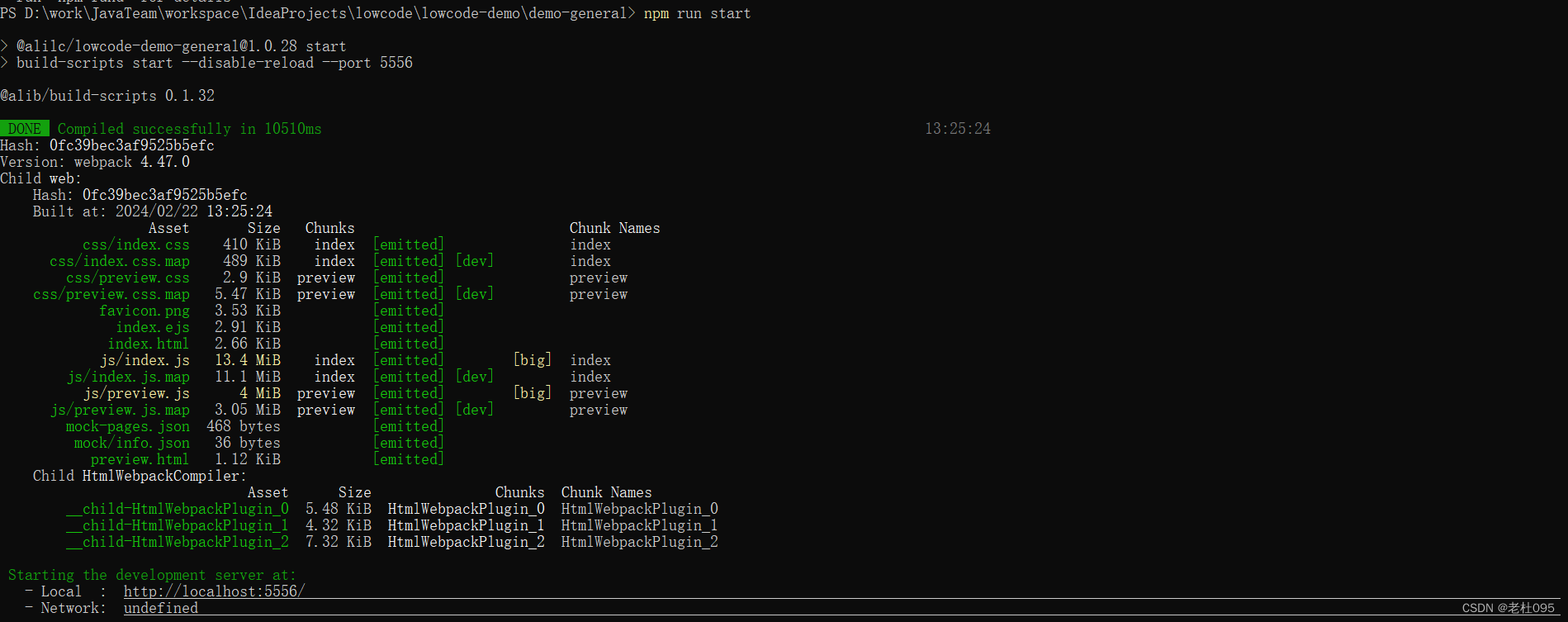Image resolution: width=1568 pixels, height=622 pixels.
Task: Select the 5.48 KiB size value
Action: tap(338, 509)
